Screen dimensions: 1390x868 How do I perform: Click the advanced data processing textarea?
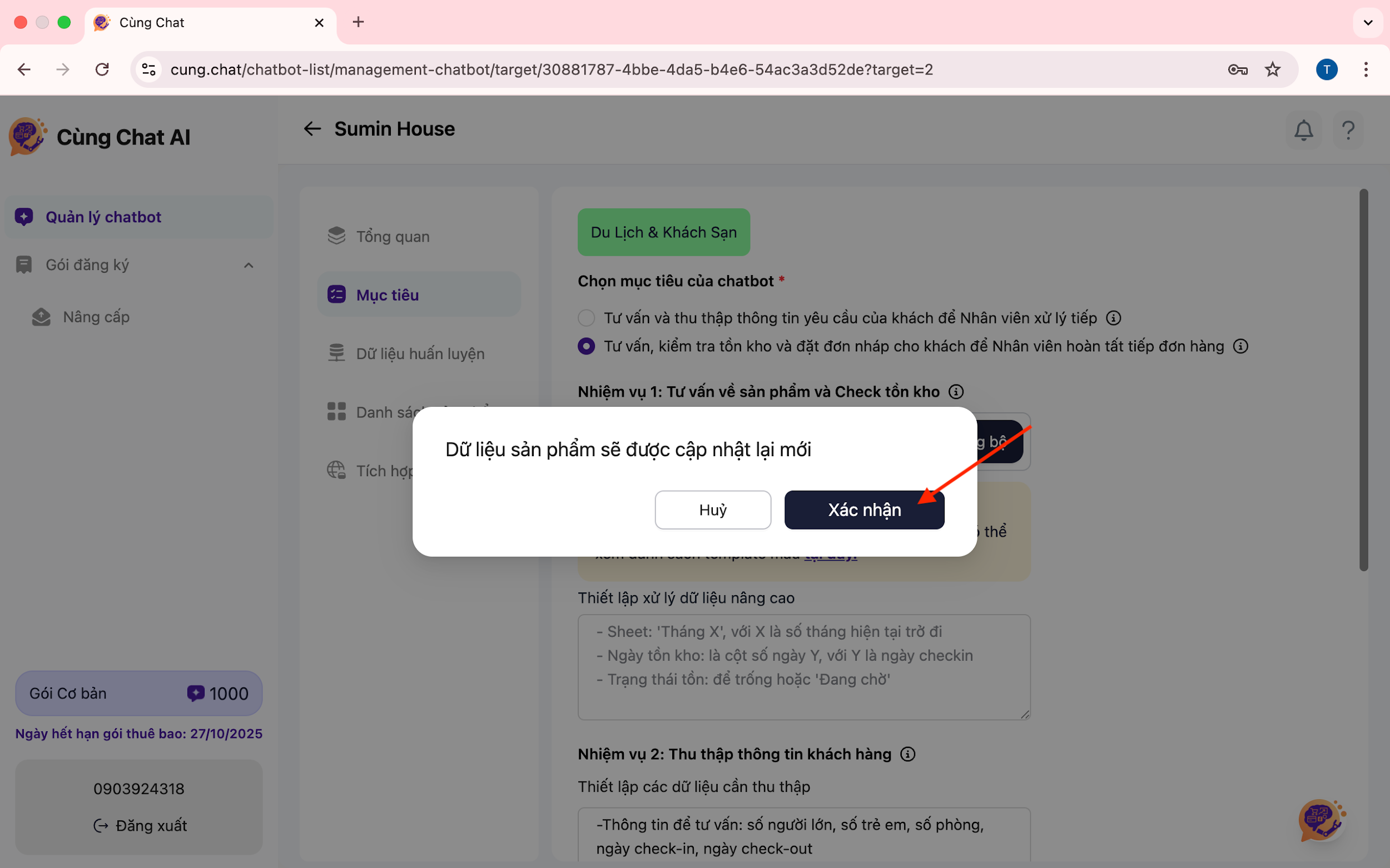pos(803,666)
